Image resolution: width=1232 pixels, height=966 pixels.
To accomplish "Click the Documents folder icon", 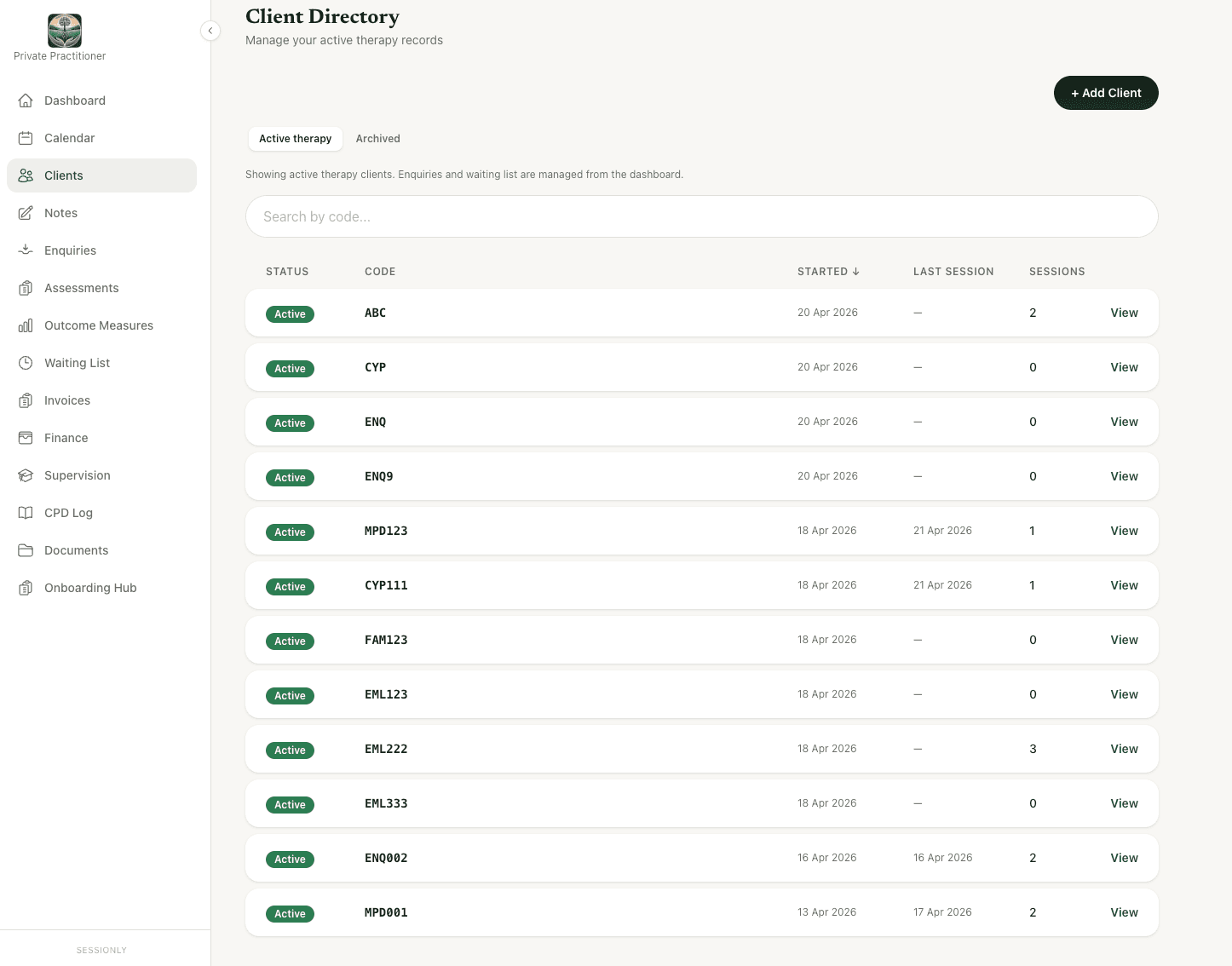I will coord(26,550).
